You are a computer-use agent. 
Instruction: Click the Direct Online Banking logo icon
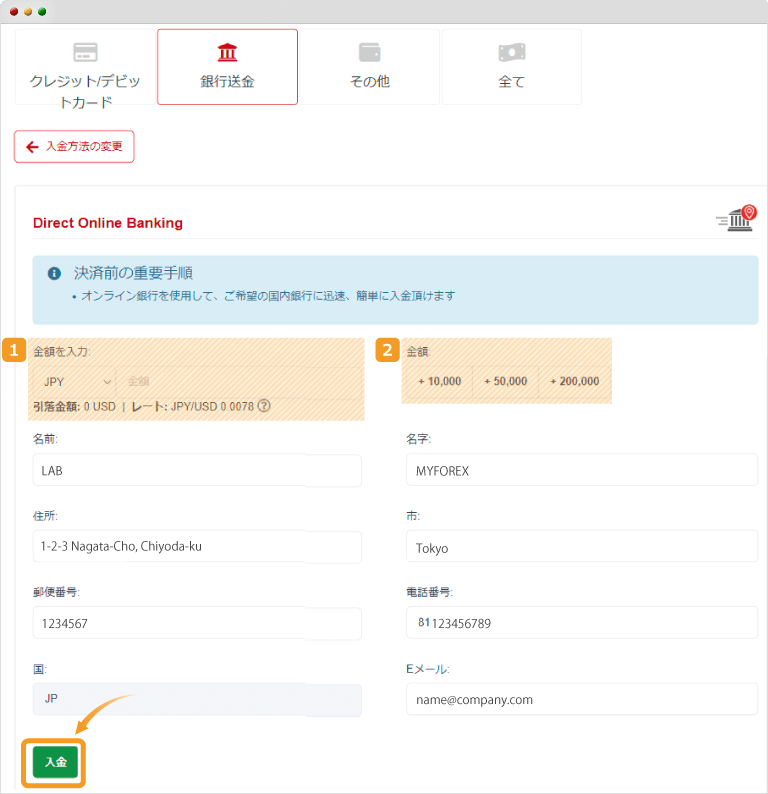click(737, 219)
